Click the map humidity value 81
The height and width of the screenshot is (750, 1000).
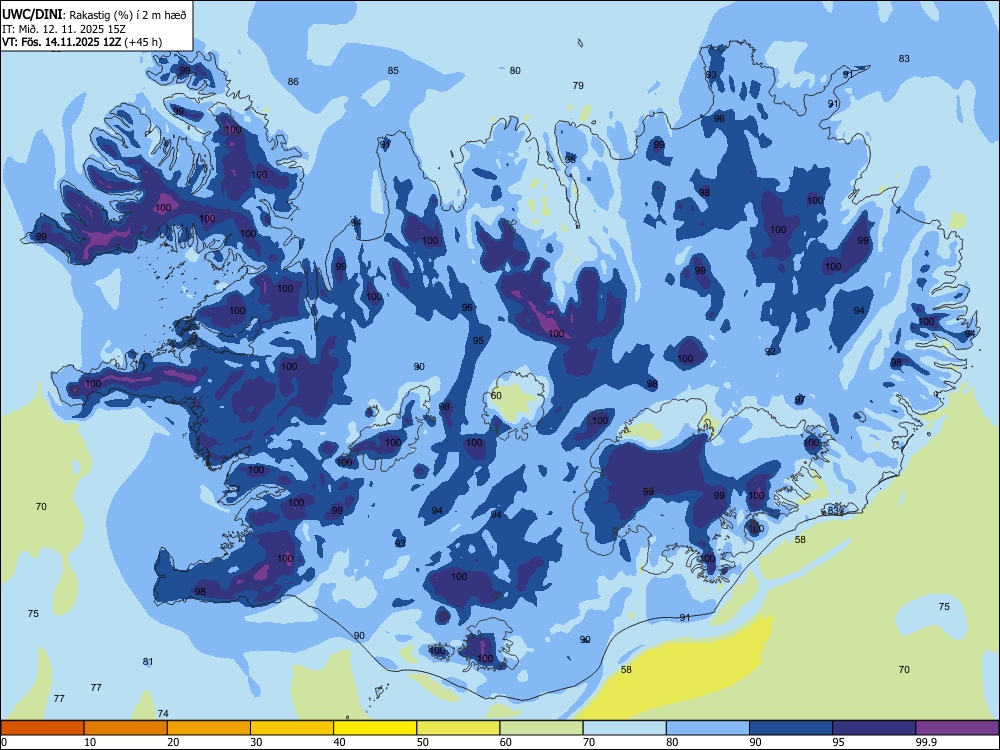(x=148, y=662)
